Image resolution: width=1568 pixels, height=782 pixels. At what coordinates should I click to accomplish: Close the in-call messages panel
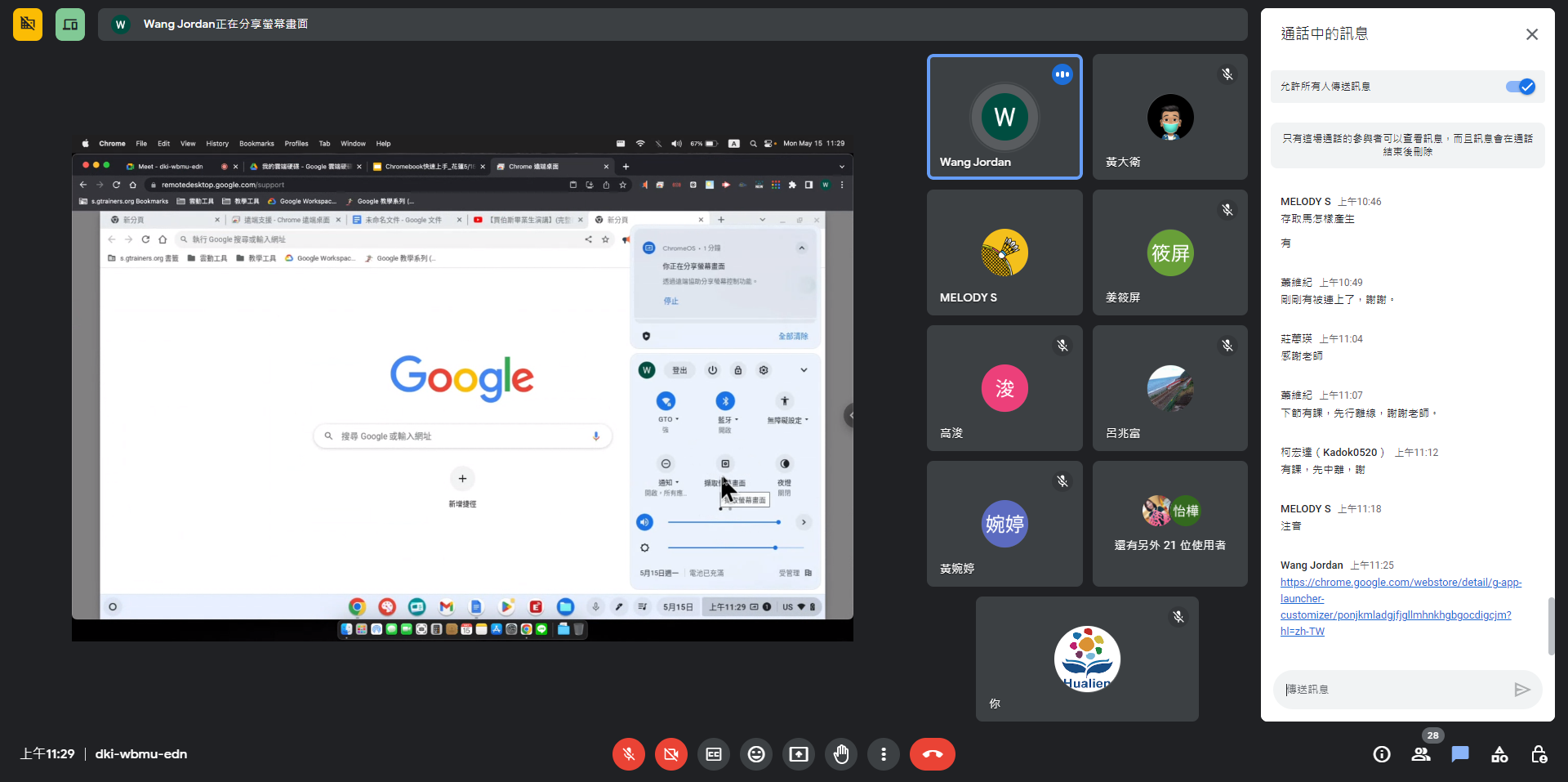1531,34
